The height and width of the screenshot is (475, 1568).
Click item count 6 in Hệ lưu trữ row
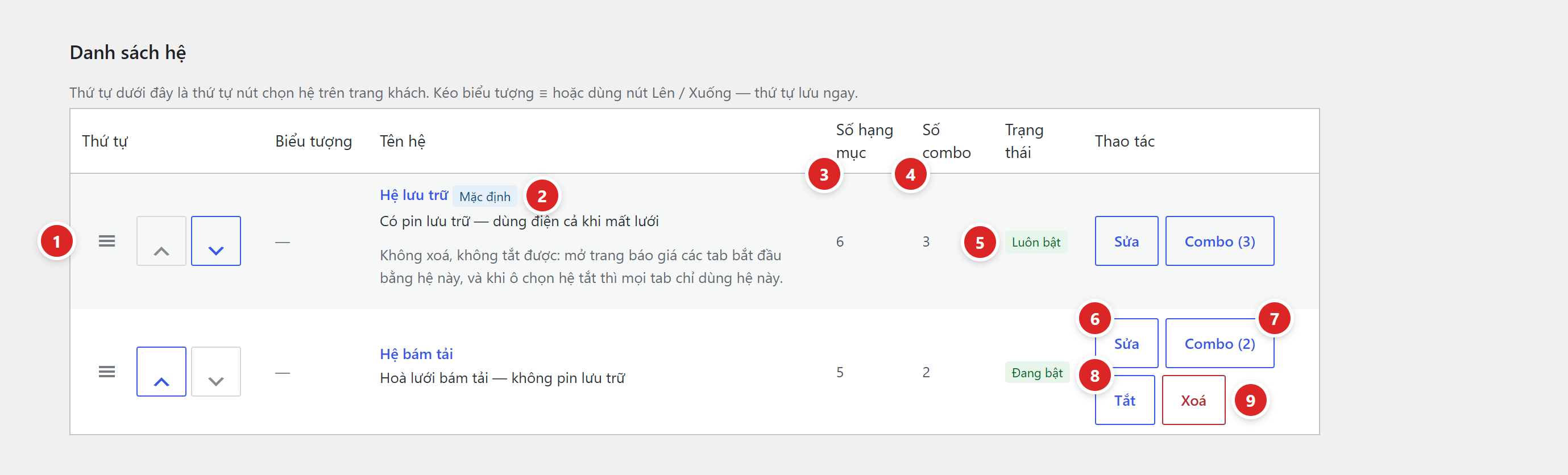[840, 241]
